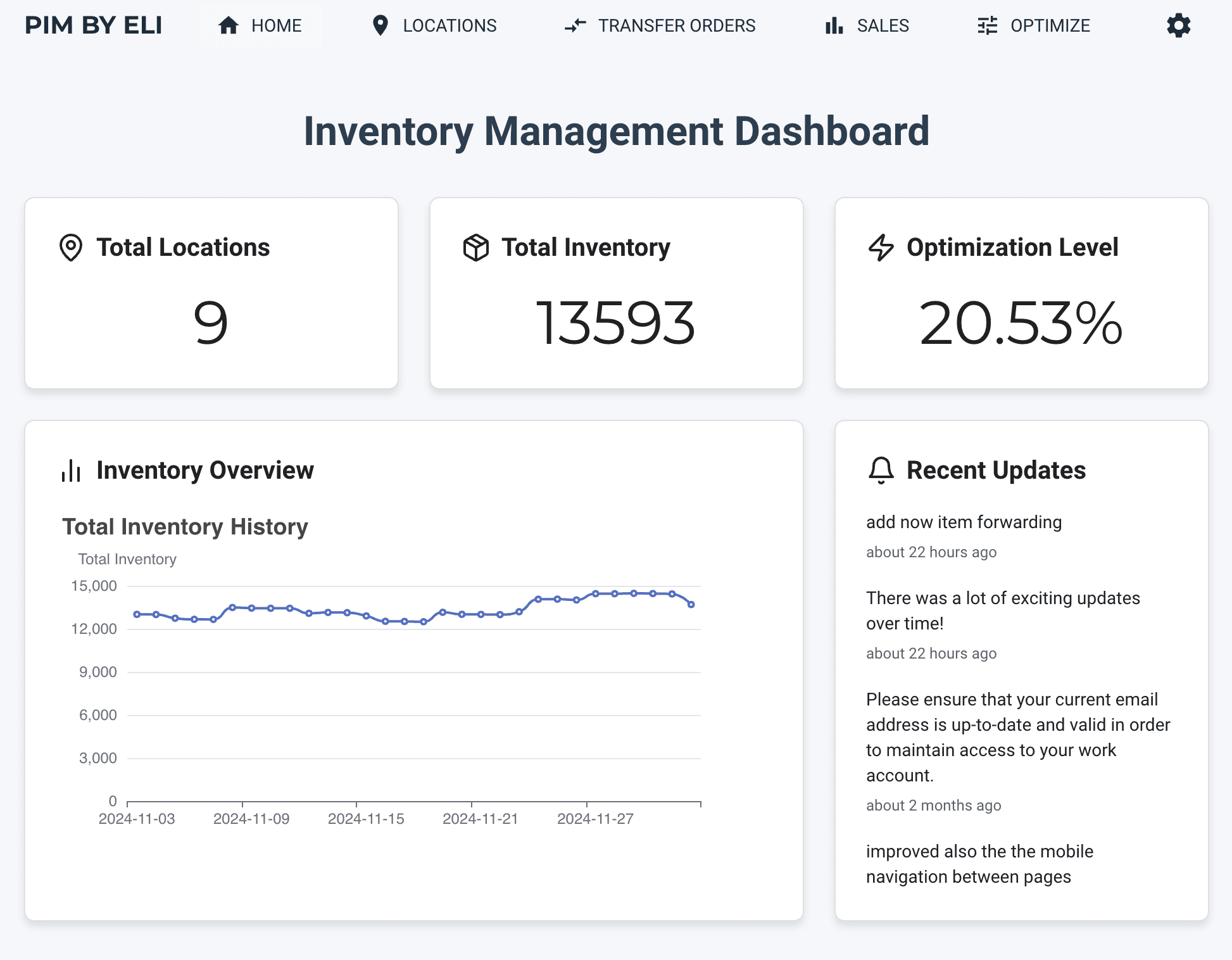
Task: Click the transfer orders arrows icon
Action: (575, 26)
